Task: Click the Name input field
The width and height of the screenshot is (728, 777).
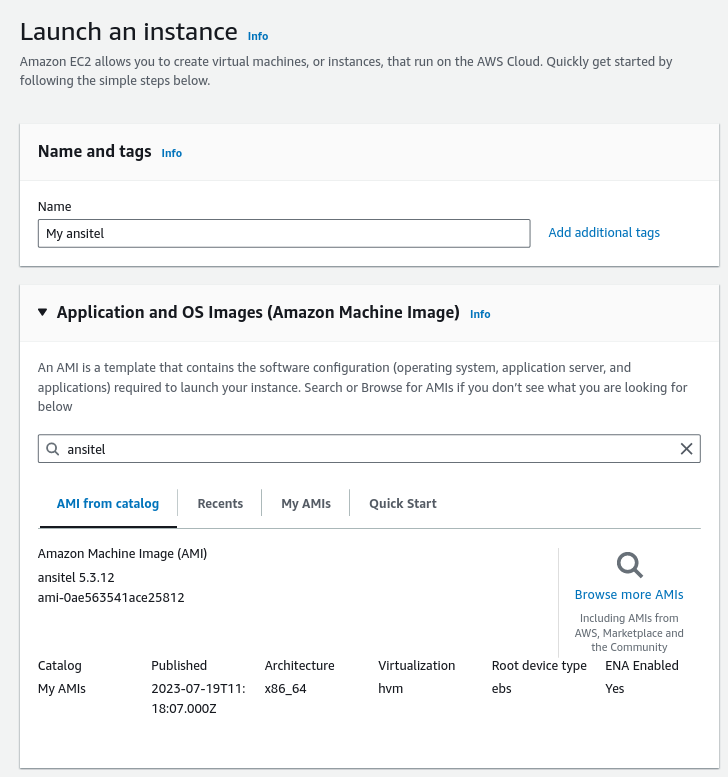Action: click(284, 233)
